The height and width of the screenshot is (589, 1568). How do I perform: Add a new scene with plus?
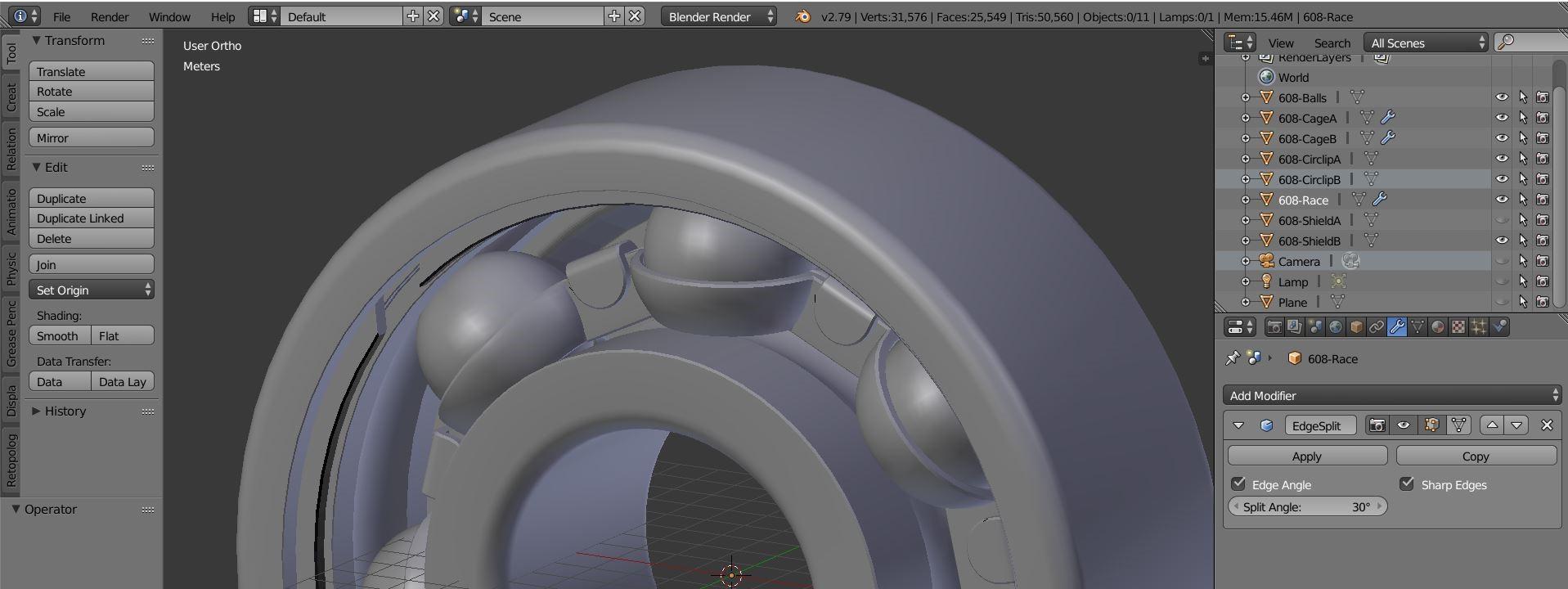tap(614, 16)
